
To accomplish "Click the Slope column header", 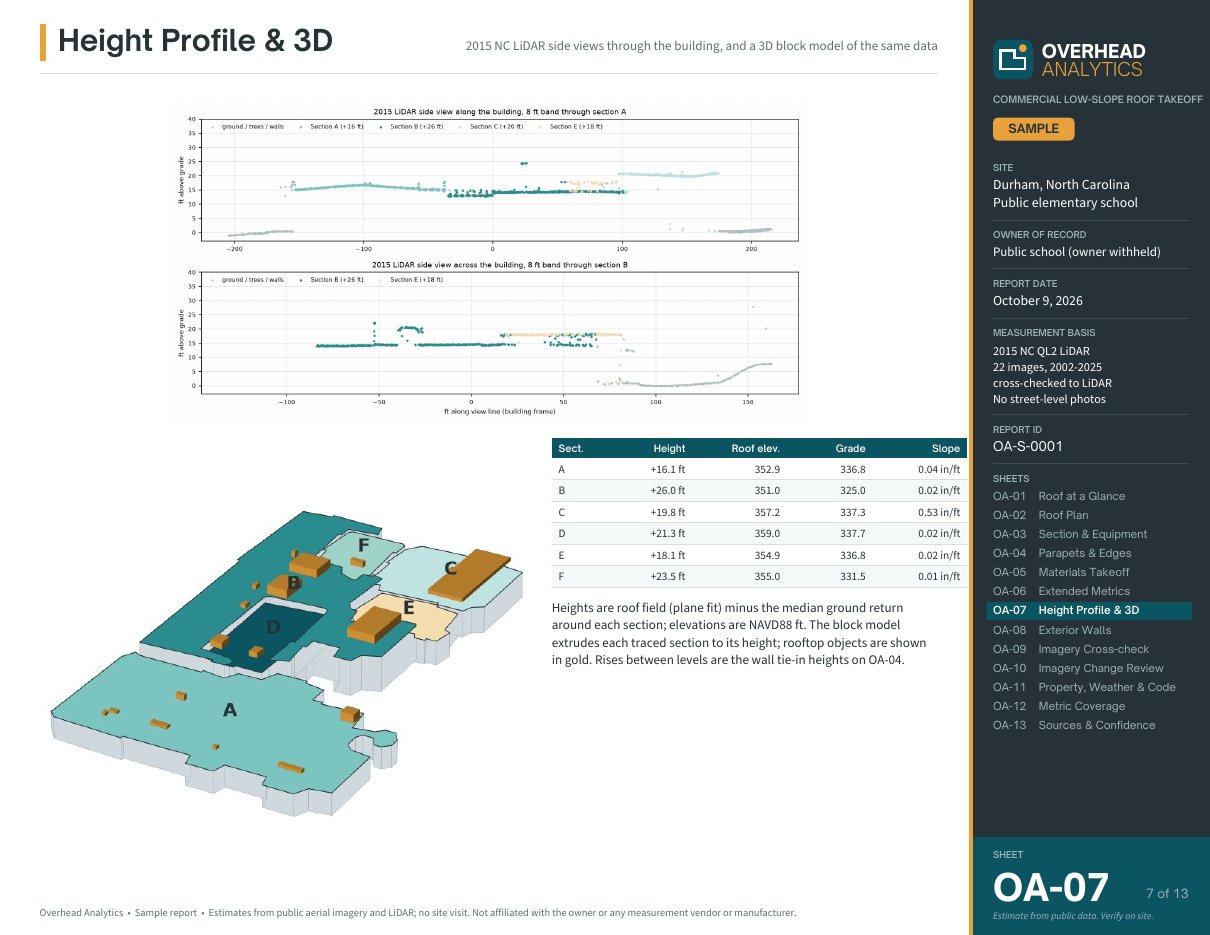I will click(x=945, y=449).
